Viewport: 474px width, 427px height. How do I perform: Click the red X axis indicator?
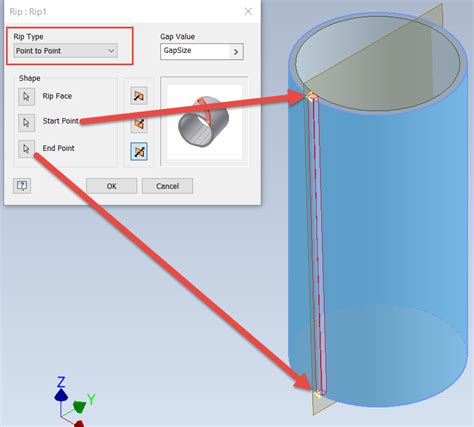pyautogui.click(x=79, y=424)
